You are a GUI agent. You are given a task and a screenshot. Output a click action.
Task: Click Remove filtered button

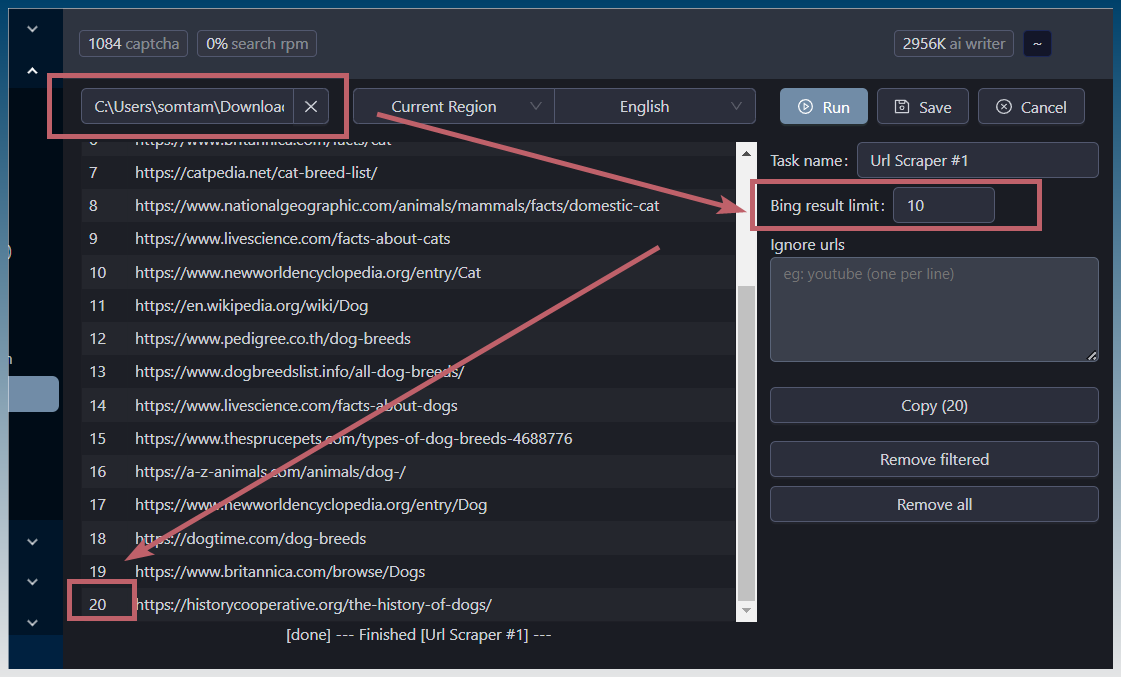coord(933,459)
